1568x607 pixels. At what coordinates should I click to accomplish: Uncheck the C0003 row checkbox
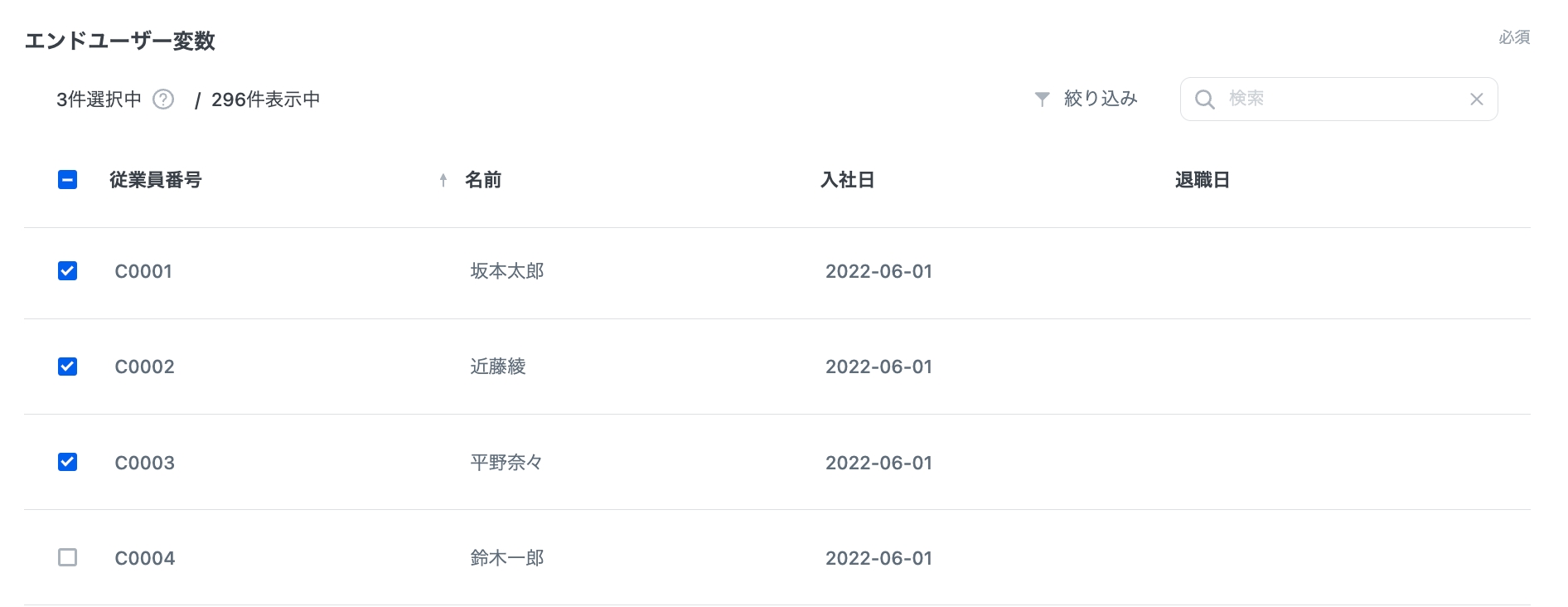point(68,462)
